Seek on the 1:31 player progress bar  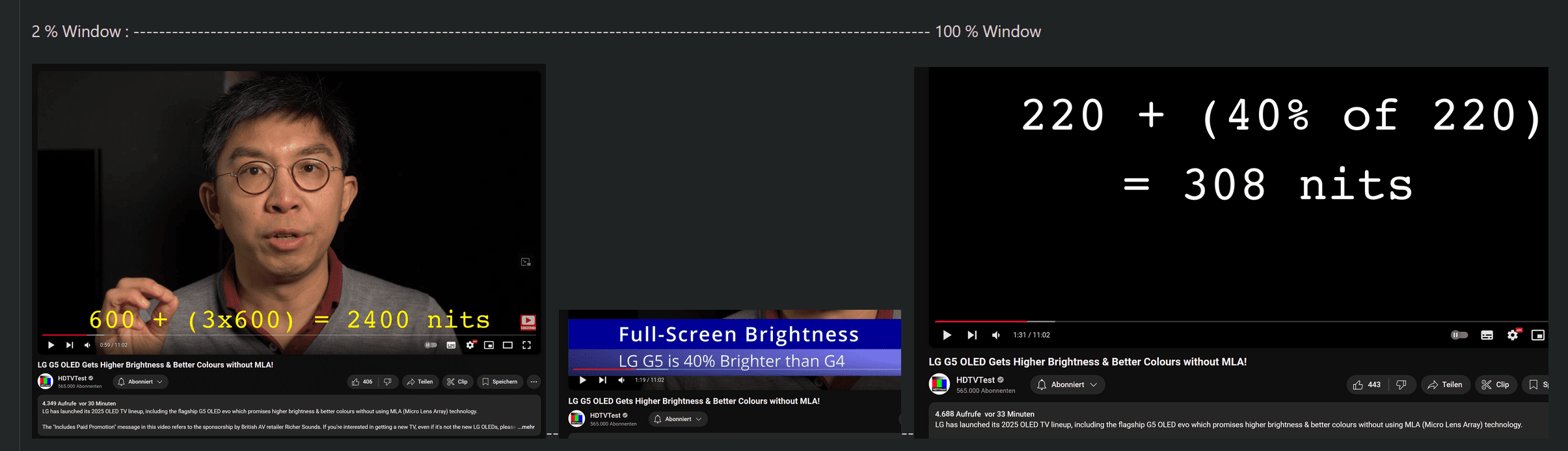1241,321
